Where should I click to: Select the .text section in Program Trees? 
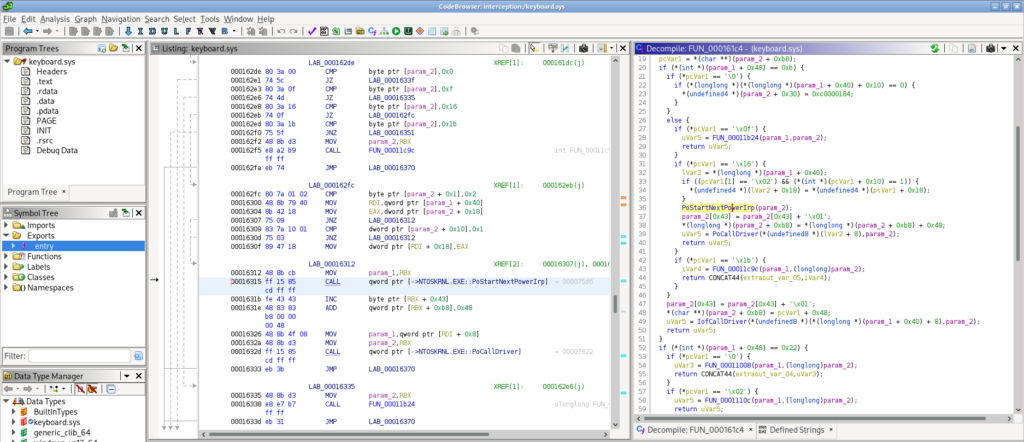tap(44, 82)
